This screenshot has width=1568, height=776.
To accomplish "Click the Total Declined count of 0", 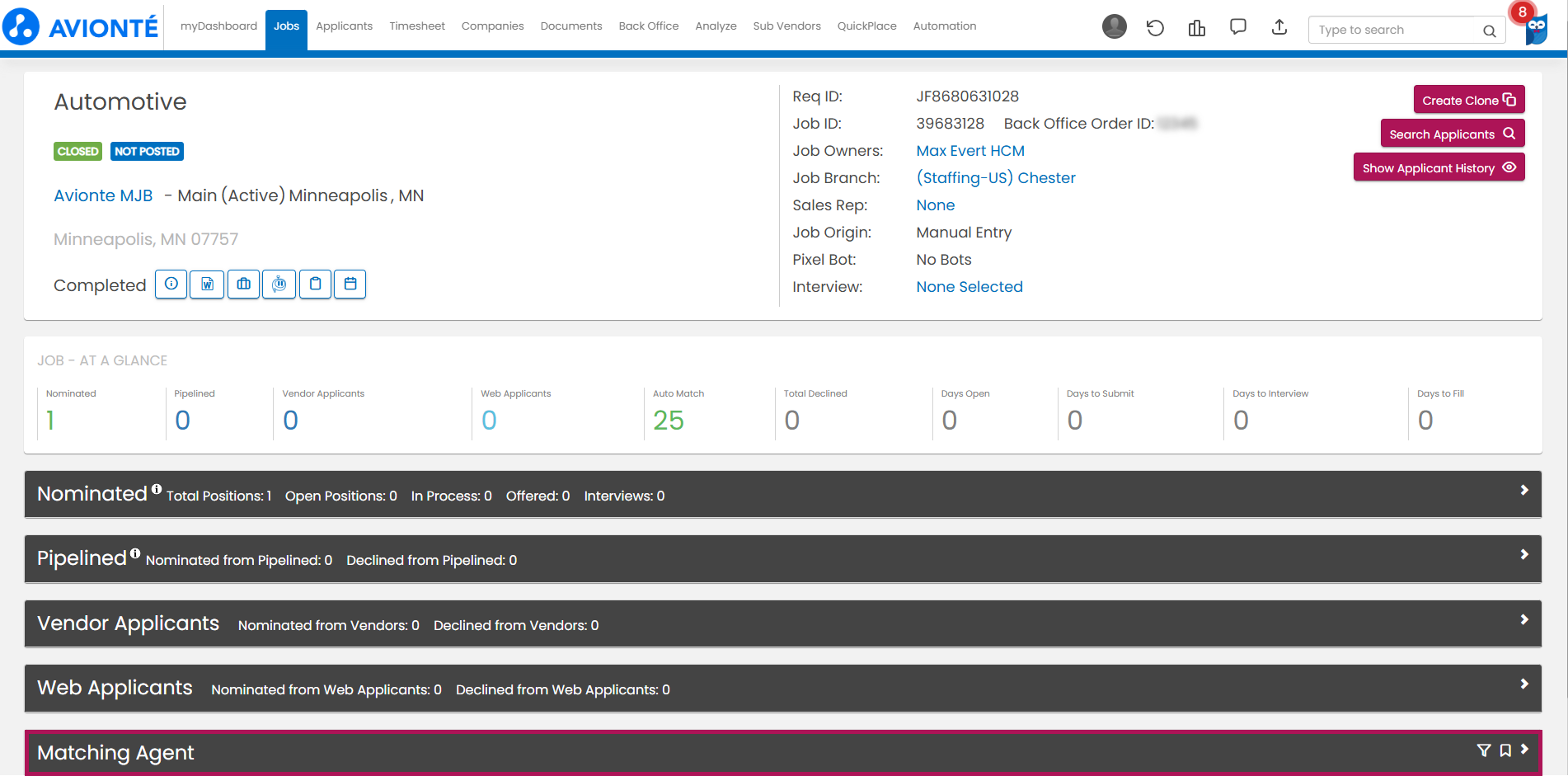I will tap(791, 421).
